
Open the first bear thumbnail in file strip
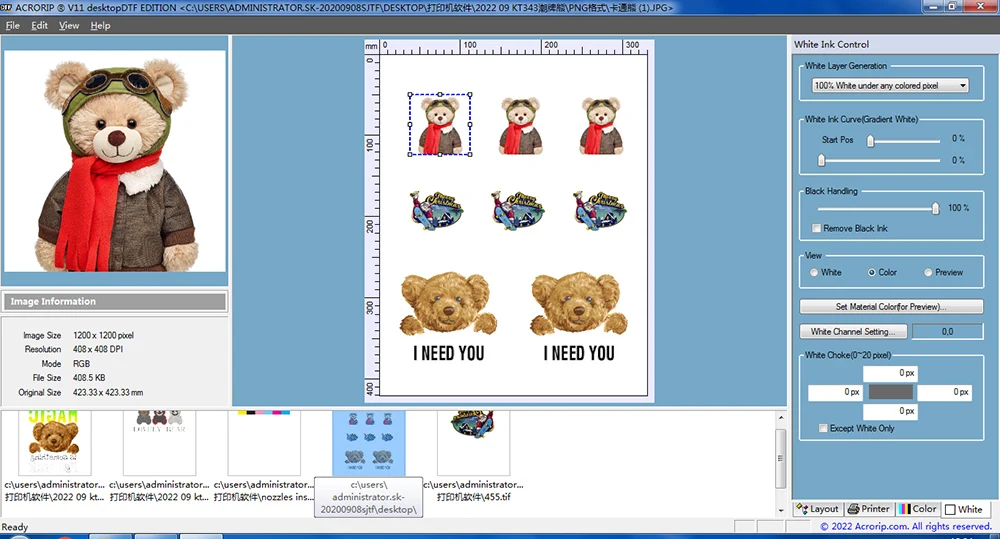tap(55, 443)
